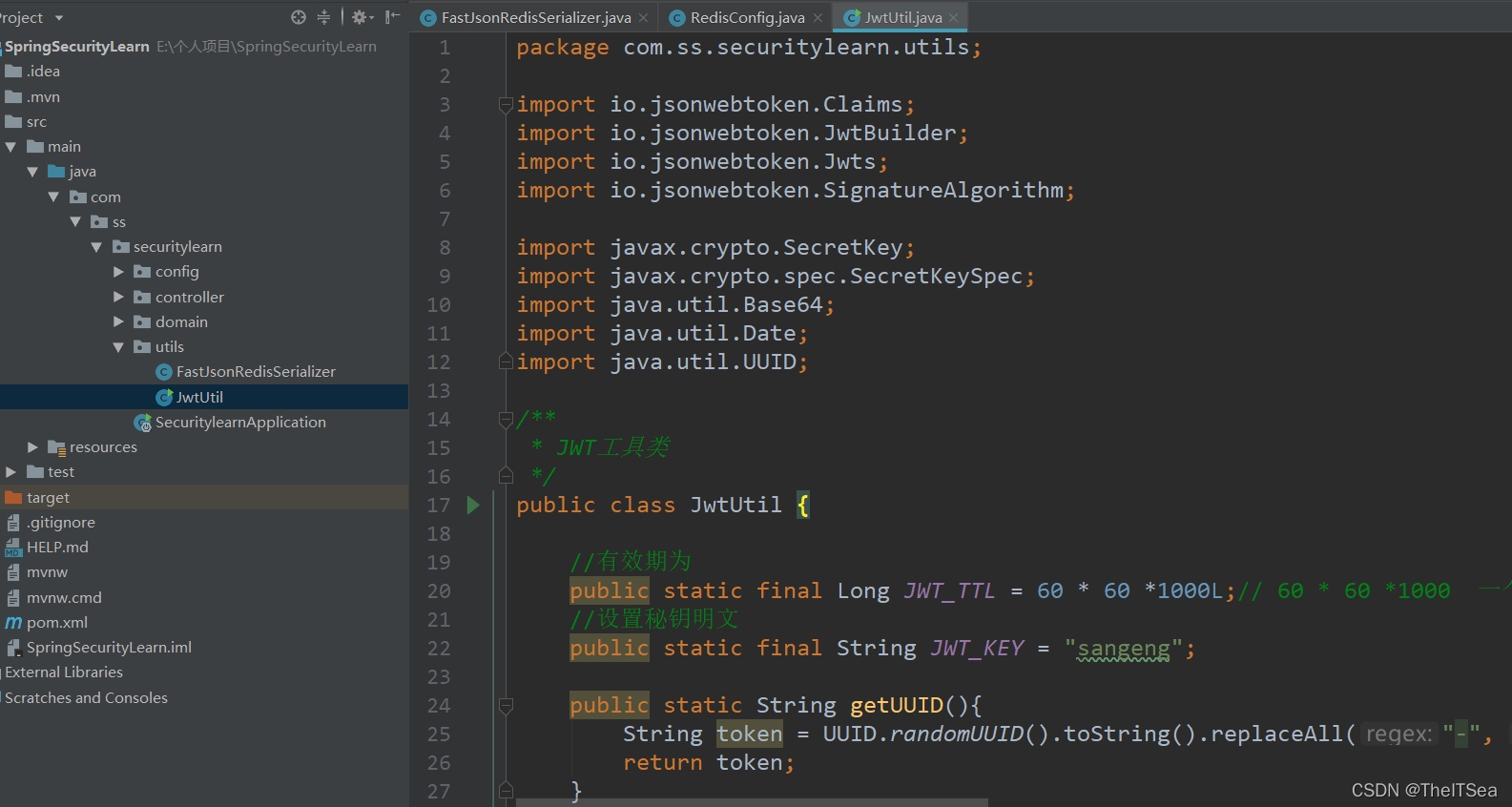The width and height of the screenshot is (1512, 807).
Task: Expand the test folder
Action: pos(10,472)
